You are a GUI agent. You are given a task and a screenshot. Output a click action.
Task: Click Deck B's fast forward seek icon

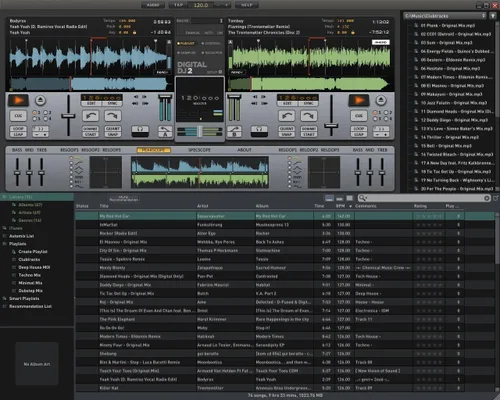(x=264, y=103)
